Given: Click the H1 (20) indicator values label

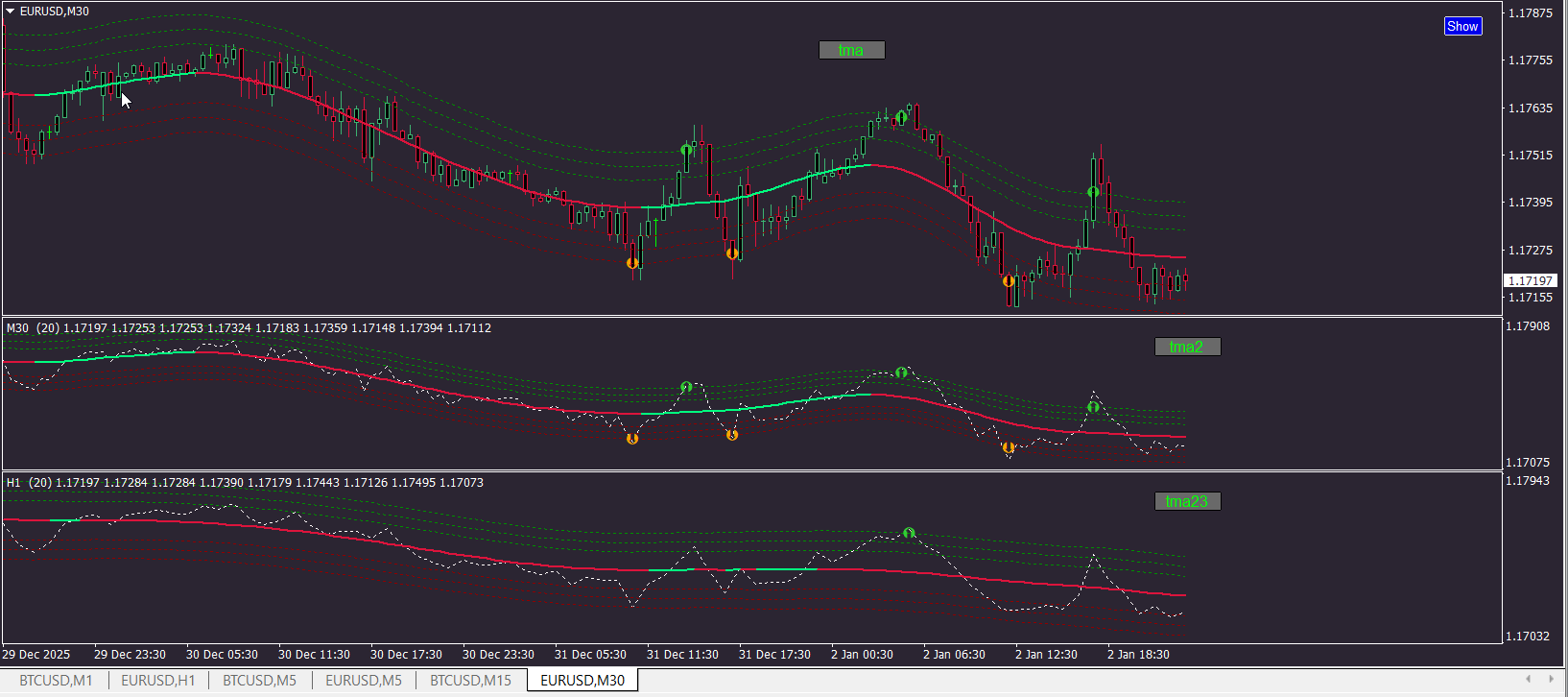Looking at the screenshot, I should 245,483.
